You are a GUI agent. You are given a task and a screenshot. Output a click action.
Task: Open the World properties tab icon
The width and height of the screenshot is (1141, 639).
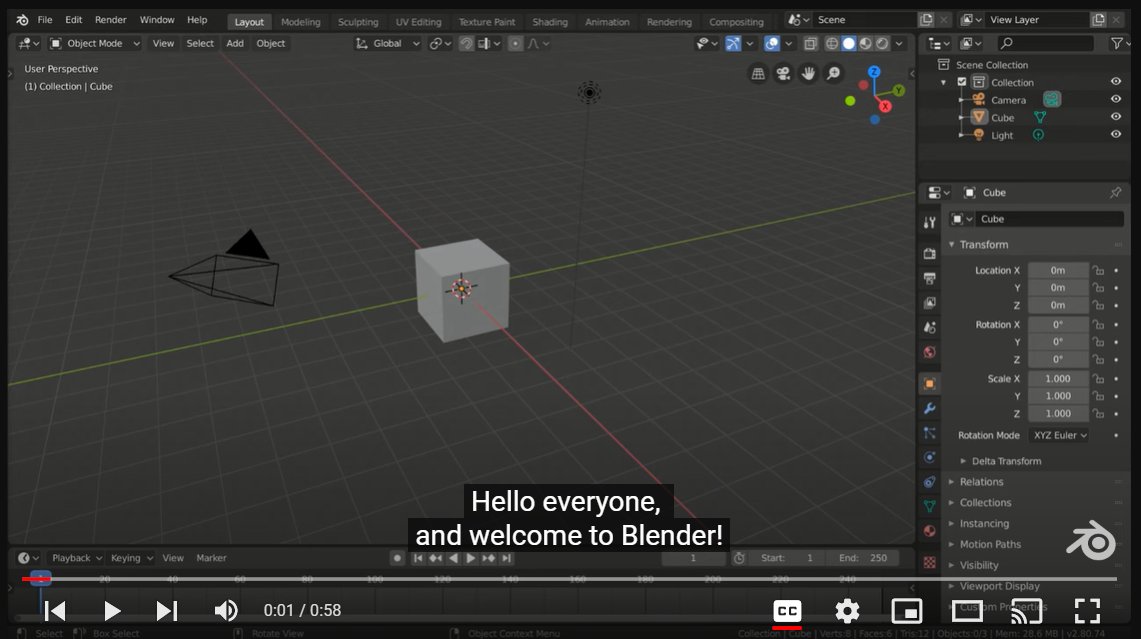pos(929,352)
